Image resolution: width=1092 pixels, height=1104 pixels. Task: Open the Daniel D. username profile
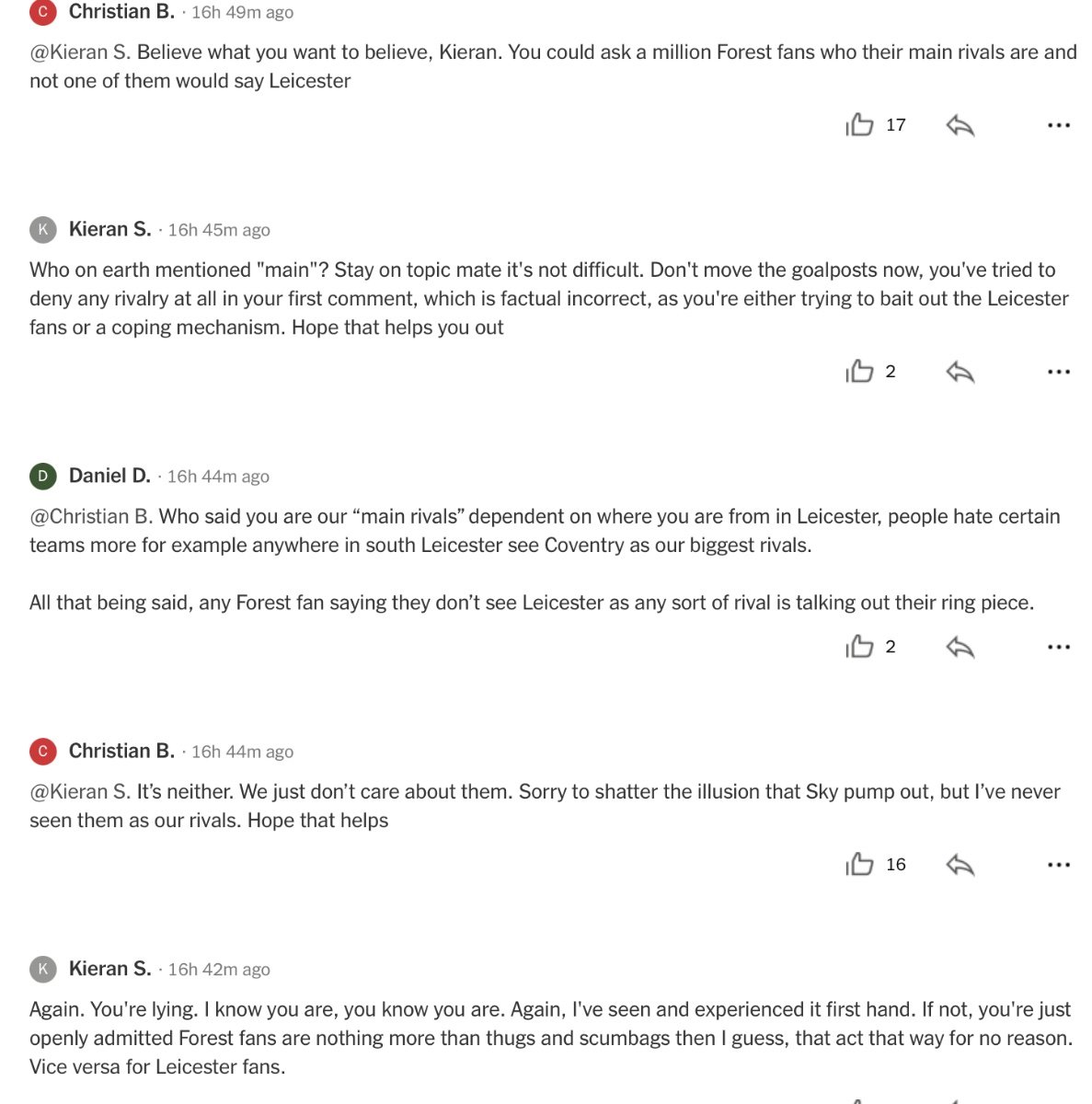[109, 476]
